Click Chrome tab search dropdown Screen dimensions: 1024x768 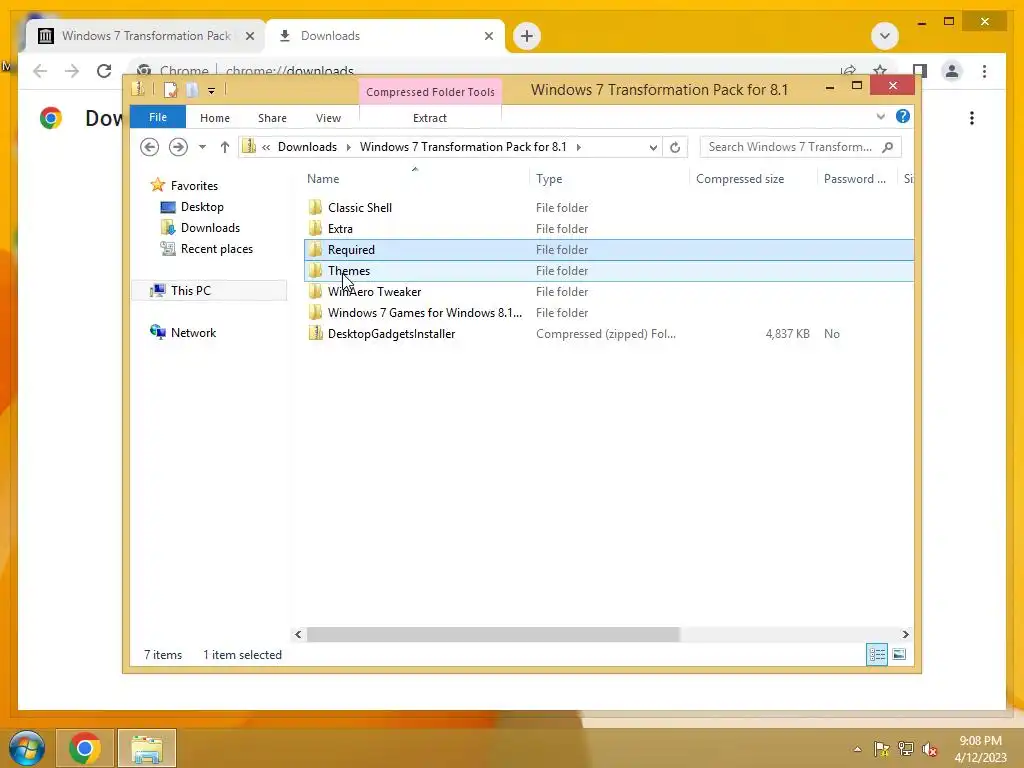click(885, 36)
